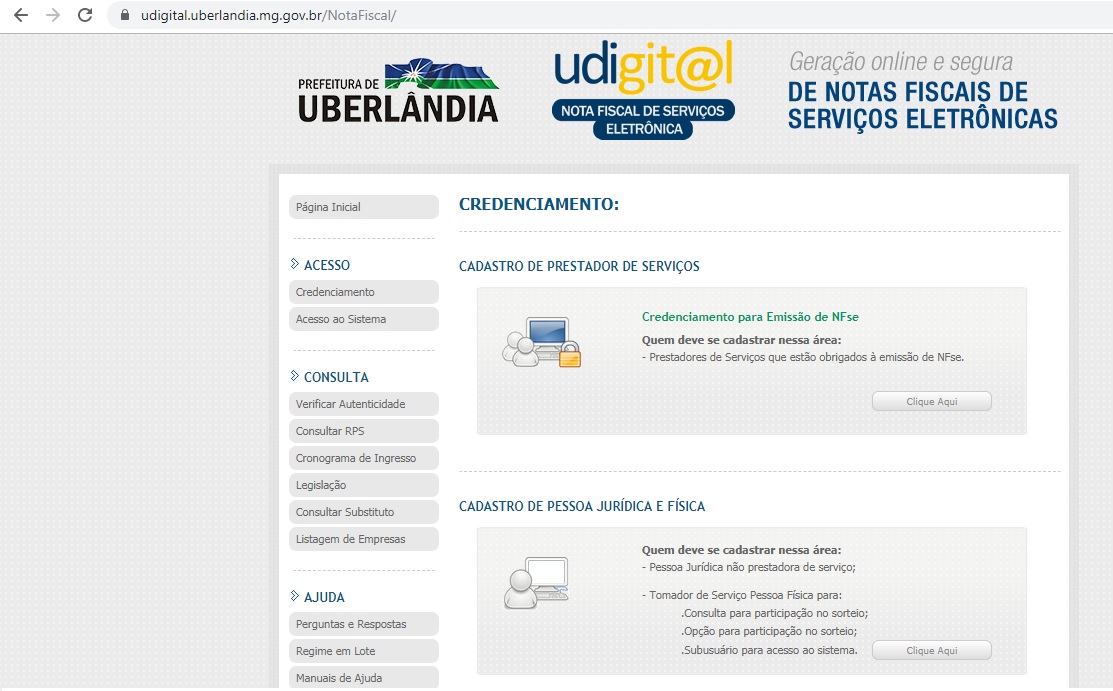Screen dimensions: 1113x691
Task: Open Listagem de Empresas
Action: (x=363, y=538)
